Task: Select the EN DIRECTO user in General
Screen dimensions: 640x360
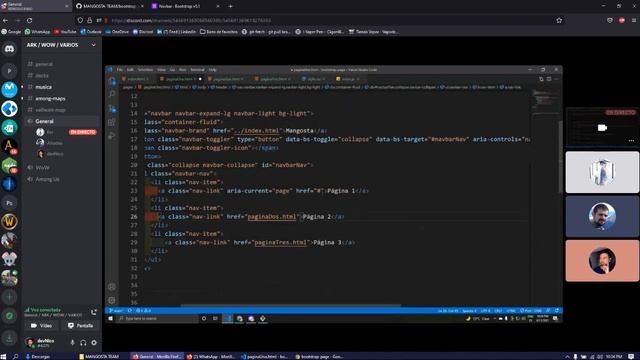Action: tap(65, 132)
